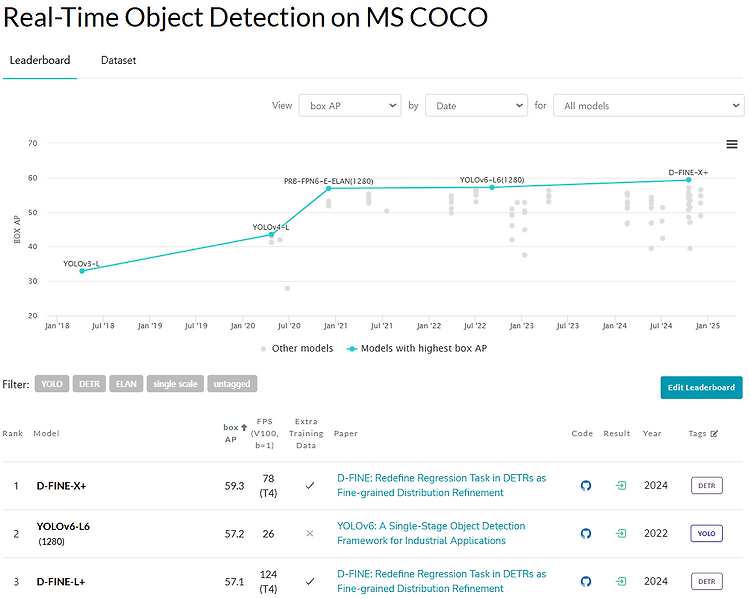This screenshot has height=598, width=750.
Task: Click the Real-Time Object Detection page title
Action: [245, 18]
